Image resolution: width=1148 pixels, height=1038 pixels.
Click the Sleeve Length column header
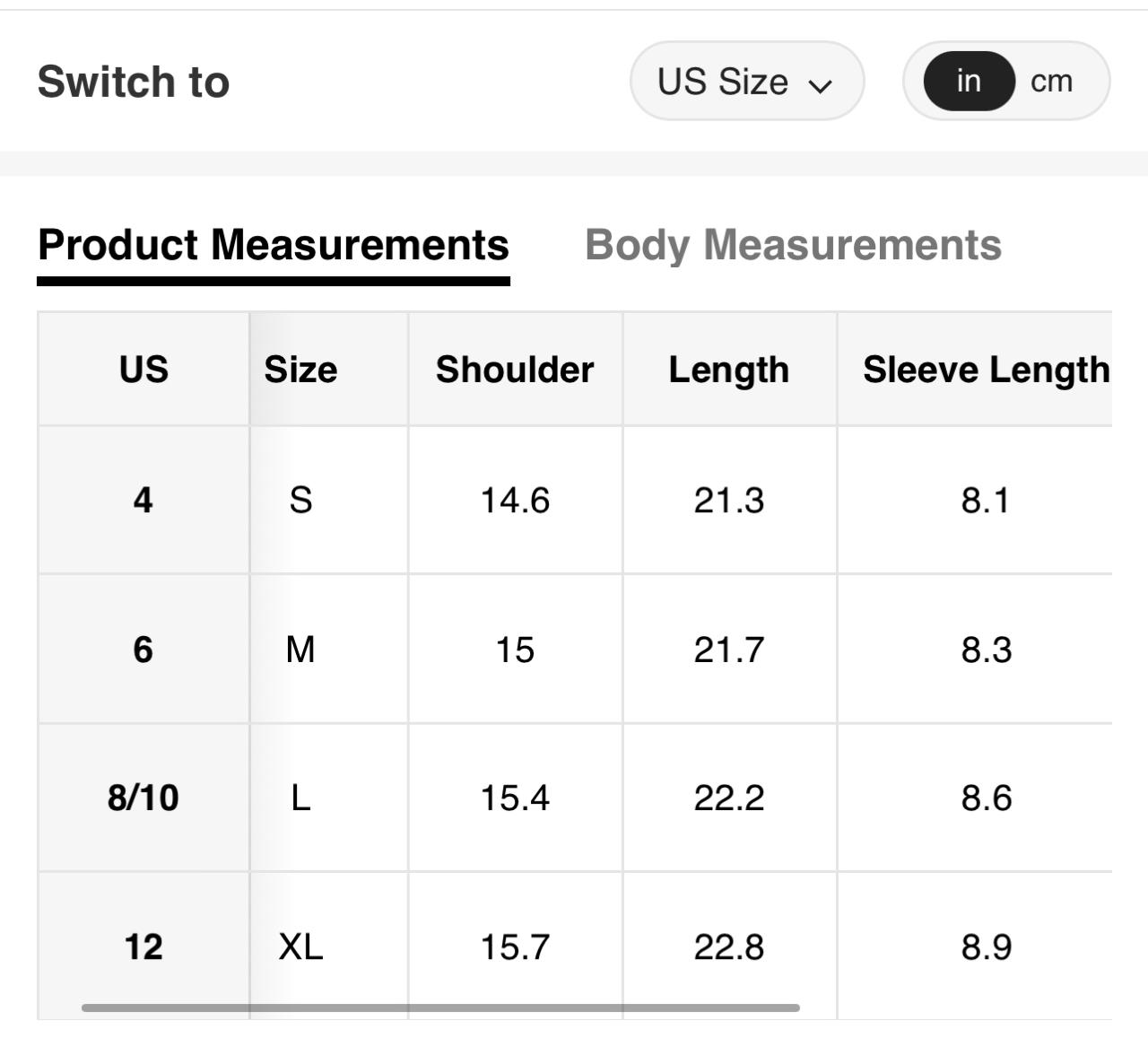click(x=985, y=370)
